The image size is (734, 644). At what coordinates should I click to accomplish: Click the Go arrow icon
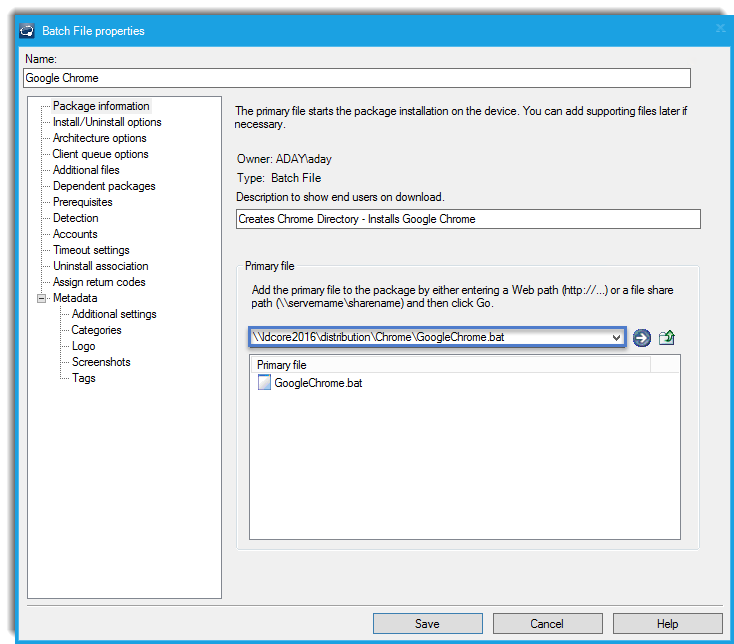(642, 338)
